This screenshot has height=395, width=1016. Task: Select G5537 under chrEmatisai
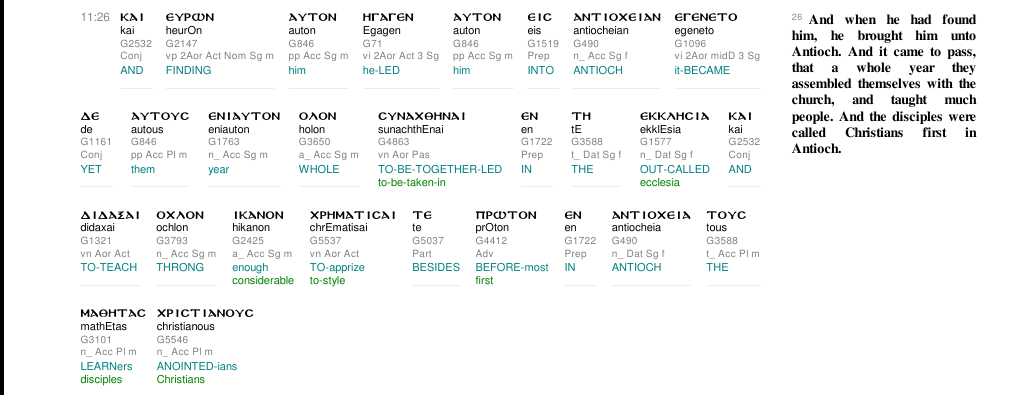click(x=321, y=240)
